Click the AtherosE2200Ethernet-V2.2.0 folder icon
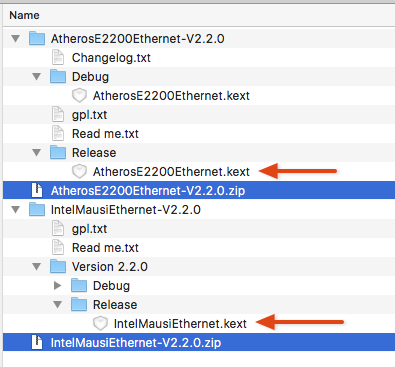The image size is (395, 367). [37, 39]
